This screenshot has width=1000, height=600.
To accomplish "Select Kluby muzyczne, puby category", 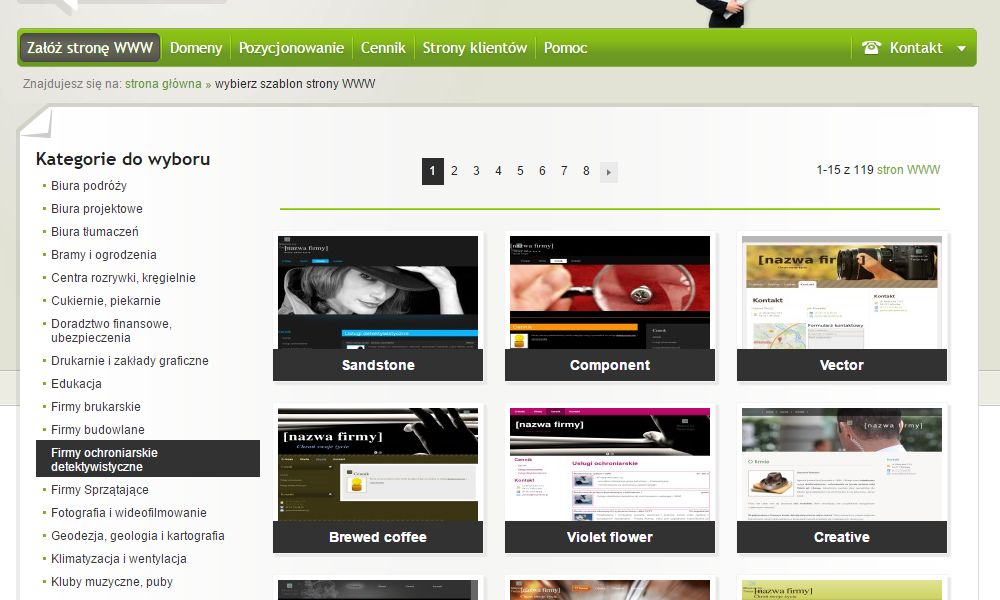I will pos(112,581).
